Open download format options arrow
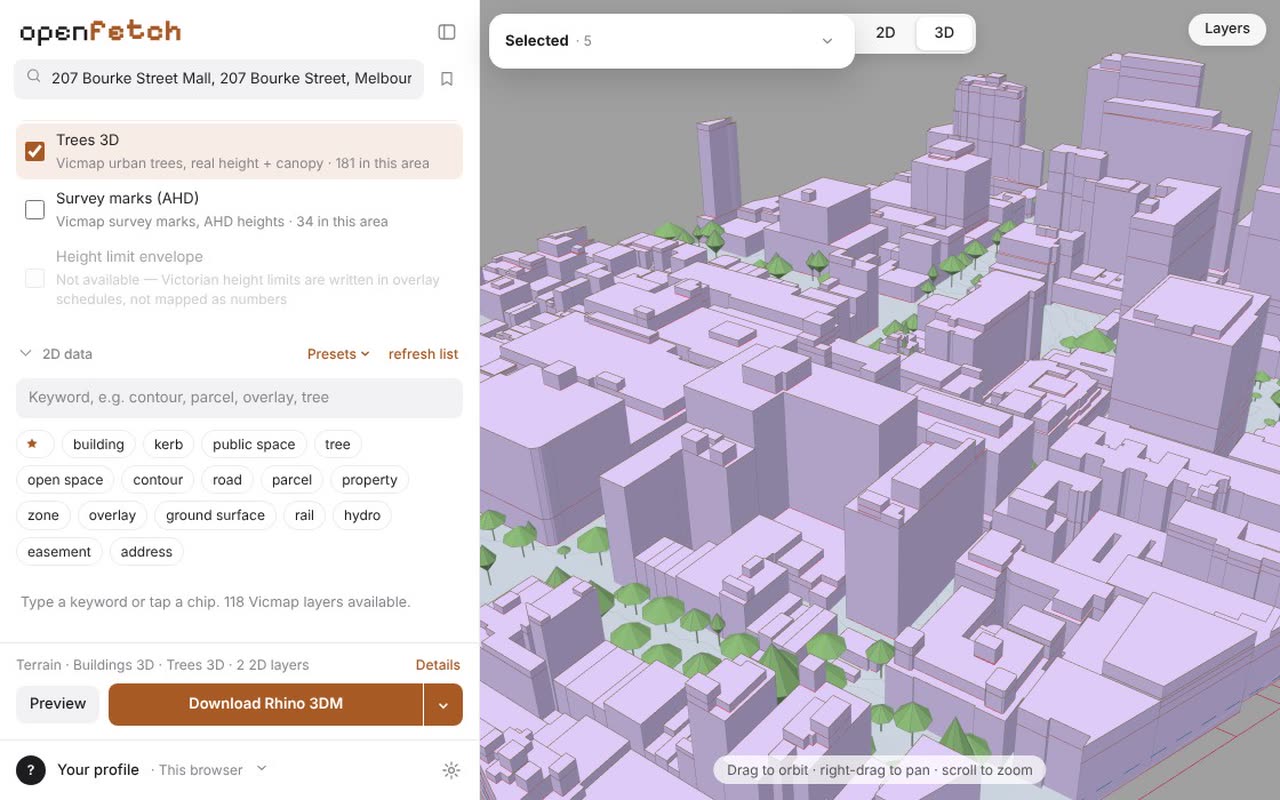 click(443, 704)
